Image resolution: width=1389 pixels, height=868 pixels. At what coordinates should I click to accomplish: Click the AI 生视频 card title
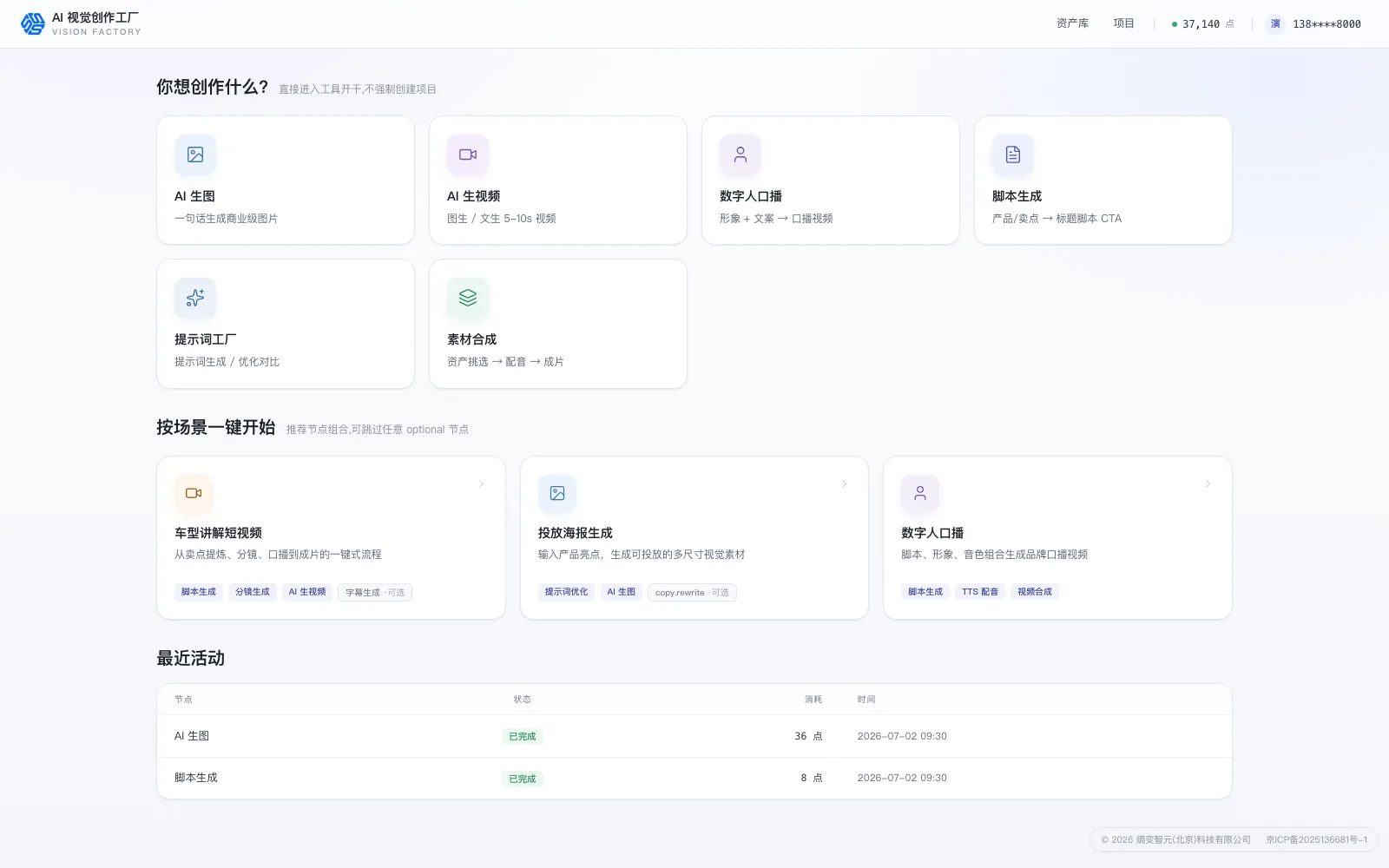[x=473, y=196]
